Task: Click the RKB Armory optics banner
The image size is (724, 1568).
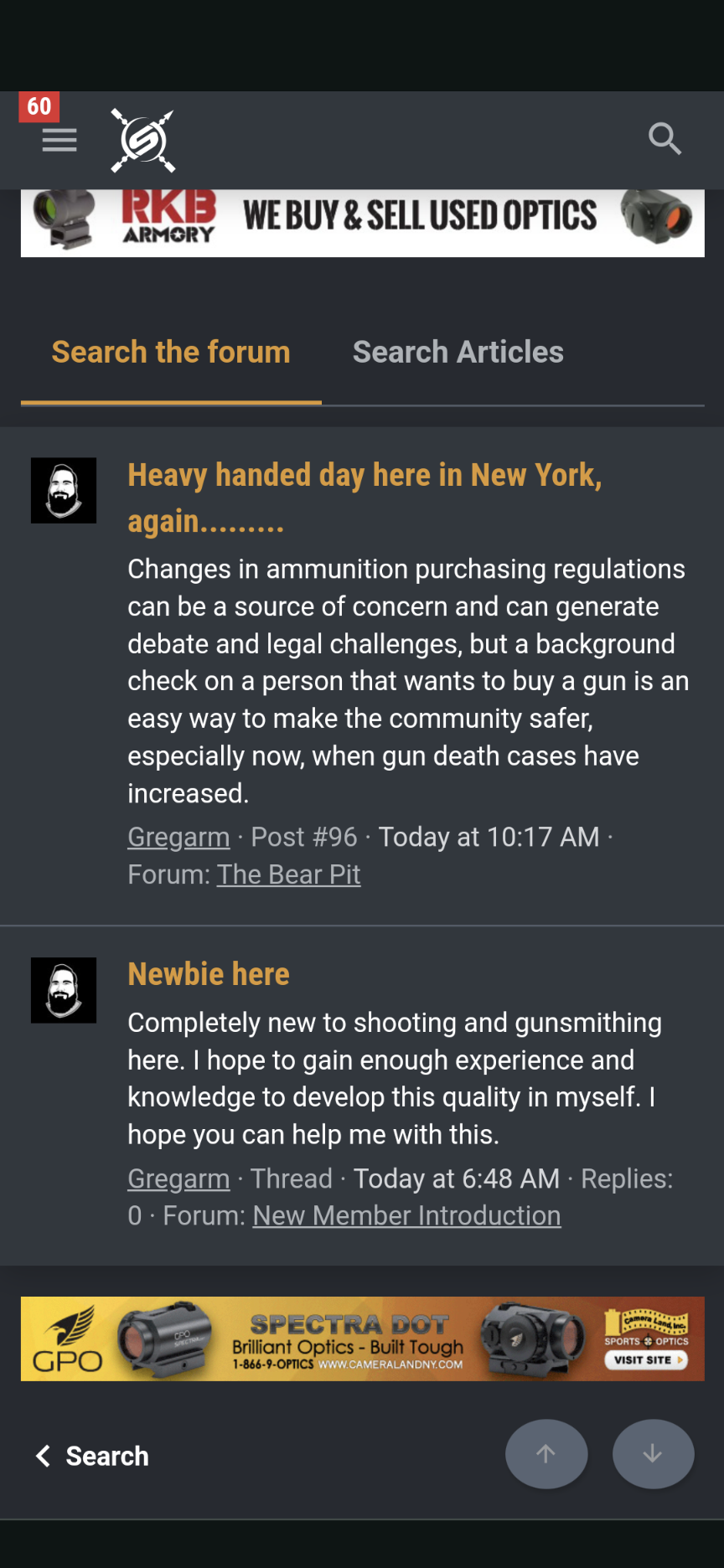Action: 362,222
